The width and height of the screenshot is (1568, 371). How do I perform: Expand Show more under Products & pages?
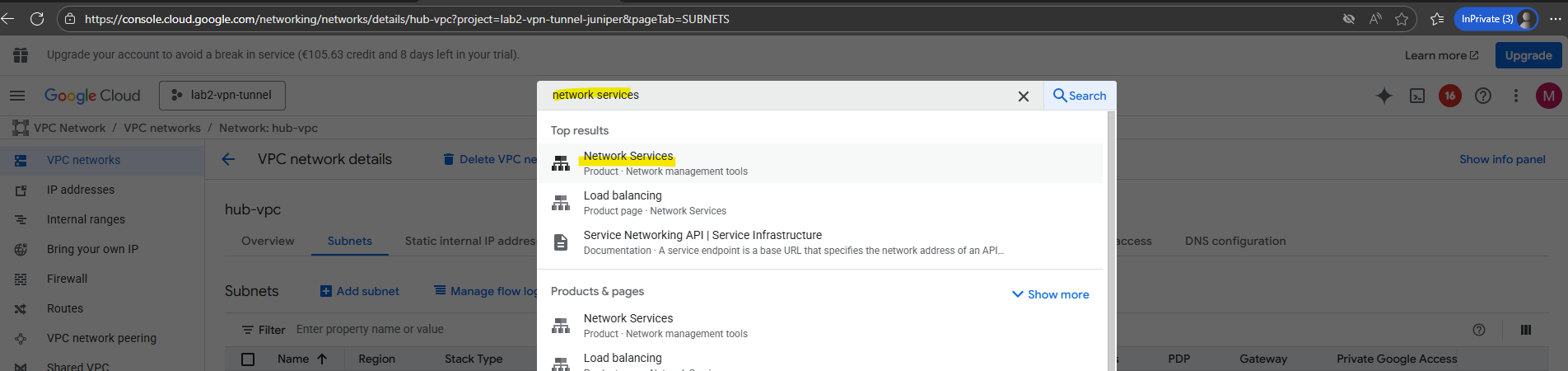[1050, 294]
